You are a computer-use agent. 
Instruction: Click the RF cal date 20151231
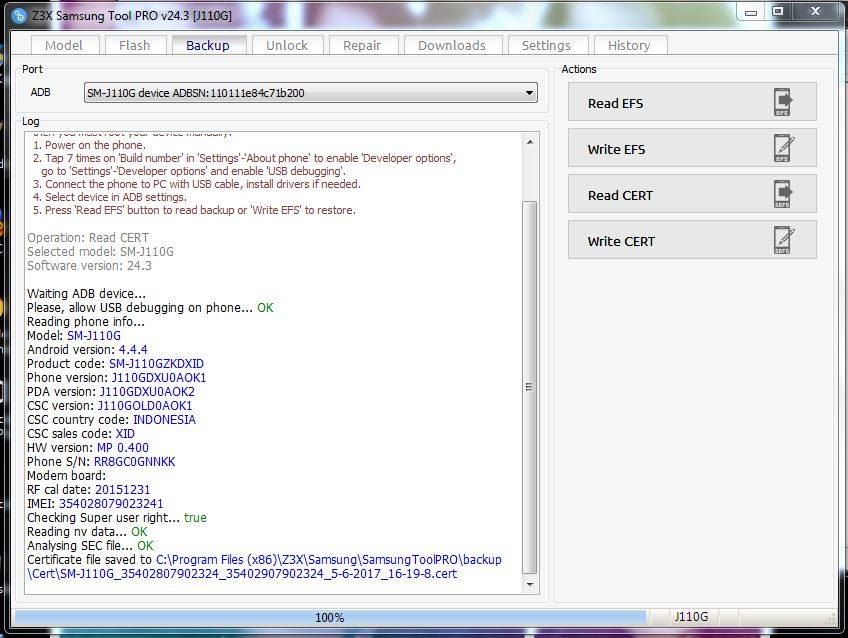point(123,490)
